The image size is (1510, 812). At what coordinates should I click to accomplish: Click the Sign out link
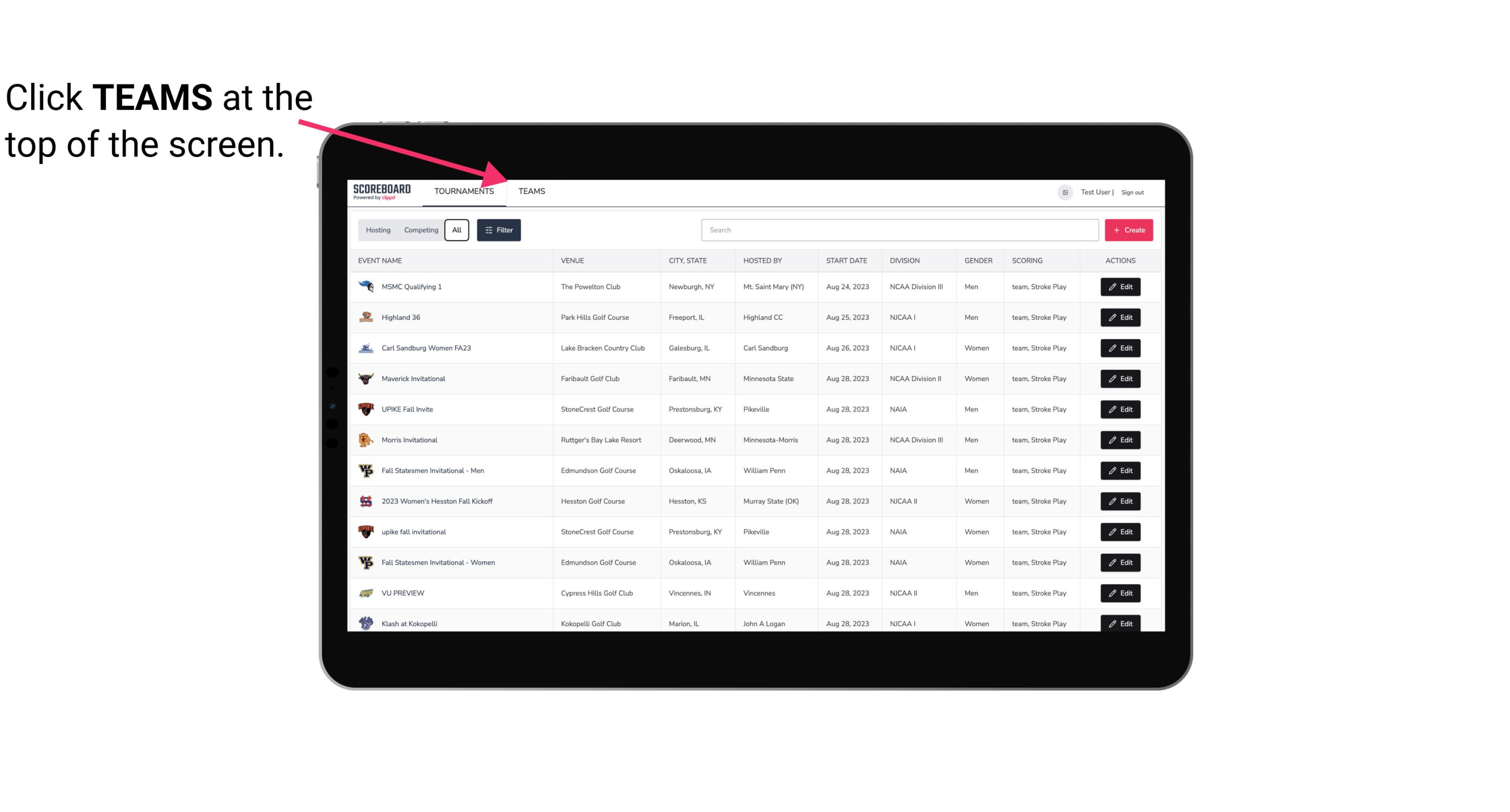click(x=1131, y=191)
